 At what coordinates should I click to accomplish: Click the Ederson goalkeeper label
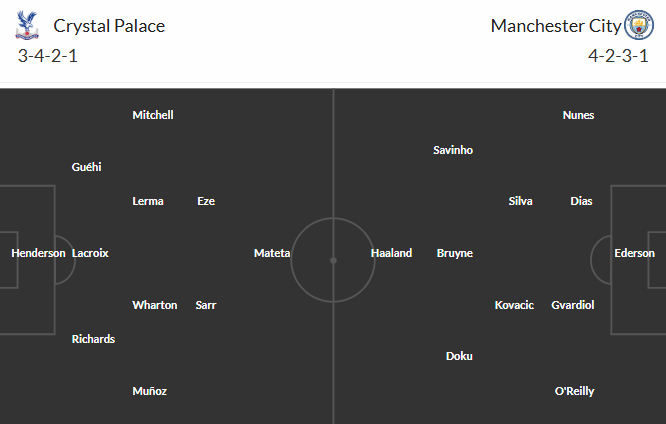(x=635, y=253)
